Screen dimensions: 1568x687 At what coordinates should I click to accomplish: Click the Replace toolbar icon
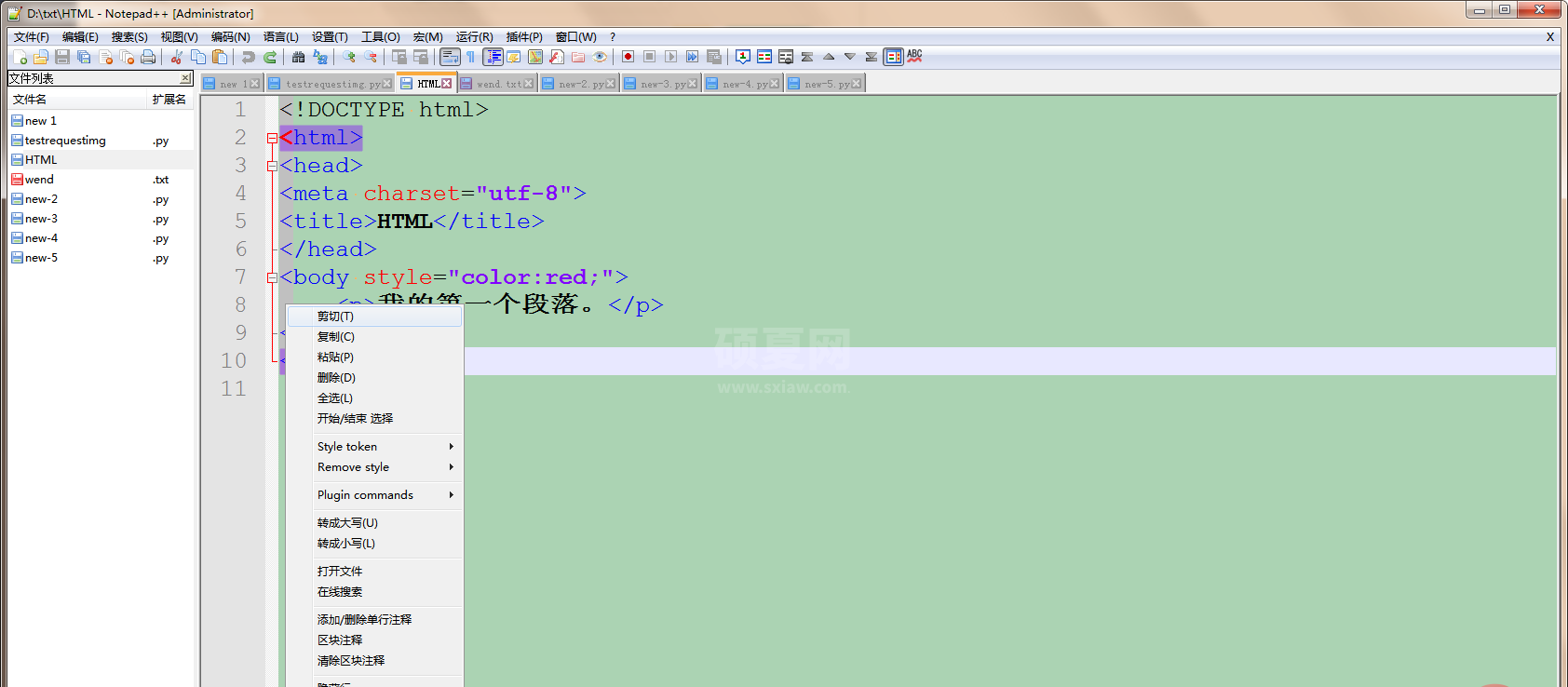tap(320, 57)
